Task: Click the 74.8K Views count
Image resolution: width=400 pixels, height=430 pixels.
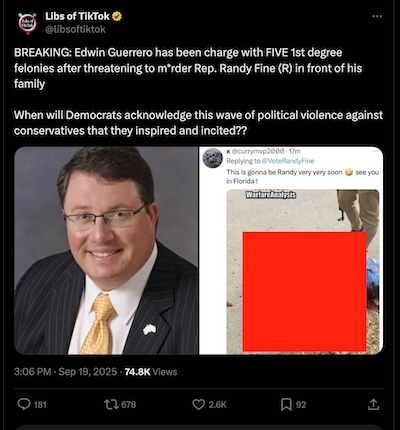Action: [151, 372]
